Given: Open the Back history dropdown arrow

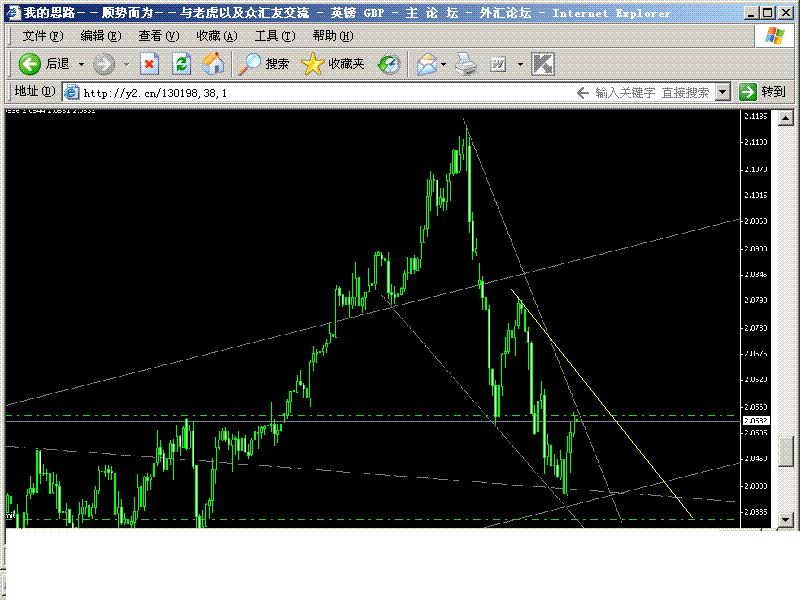Looking at the screenshot, I should 81,65.
